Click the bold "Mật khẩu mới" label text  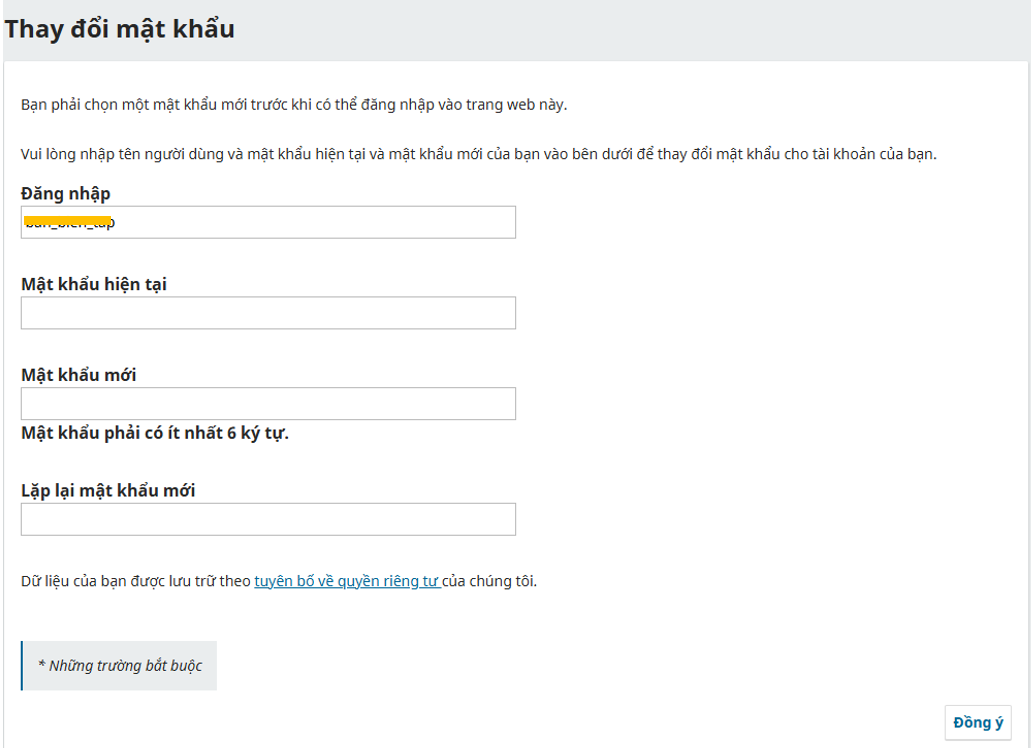click(79, 375)
